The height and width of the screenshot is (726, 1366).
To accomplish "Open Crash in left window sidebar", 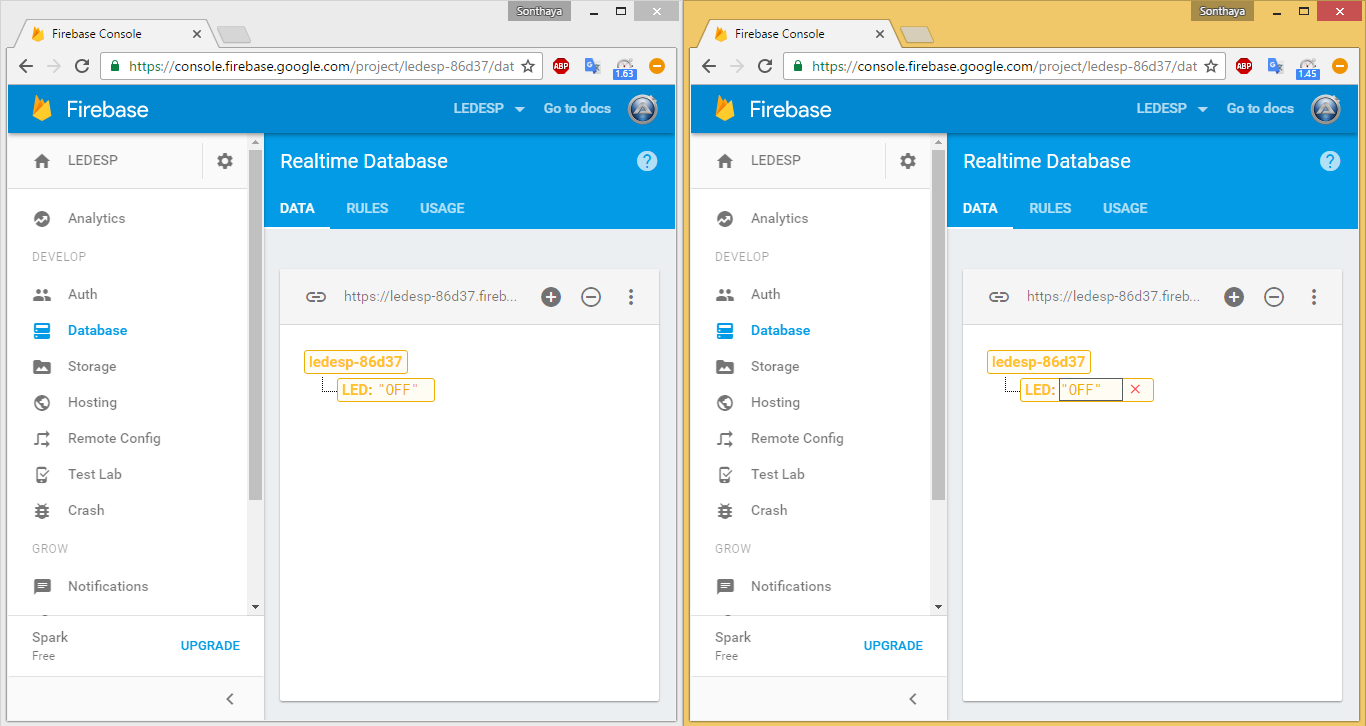I will point(128,510).
